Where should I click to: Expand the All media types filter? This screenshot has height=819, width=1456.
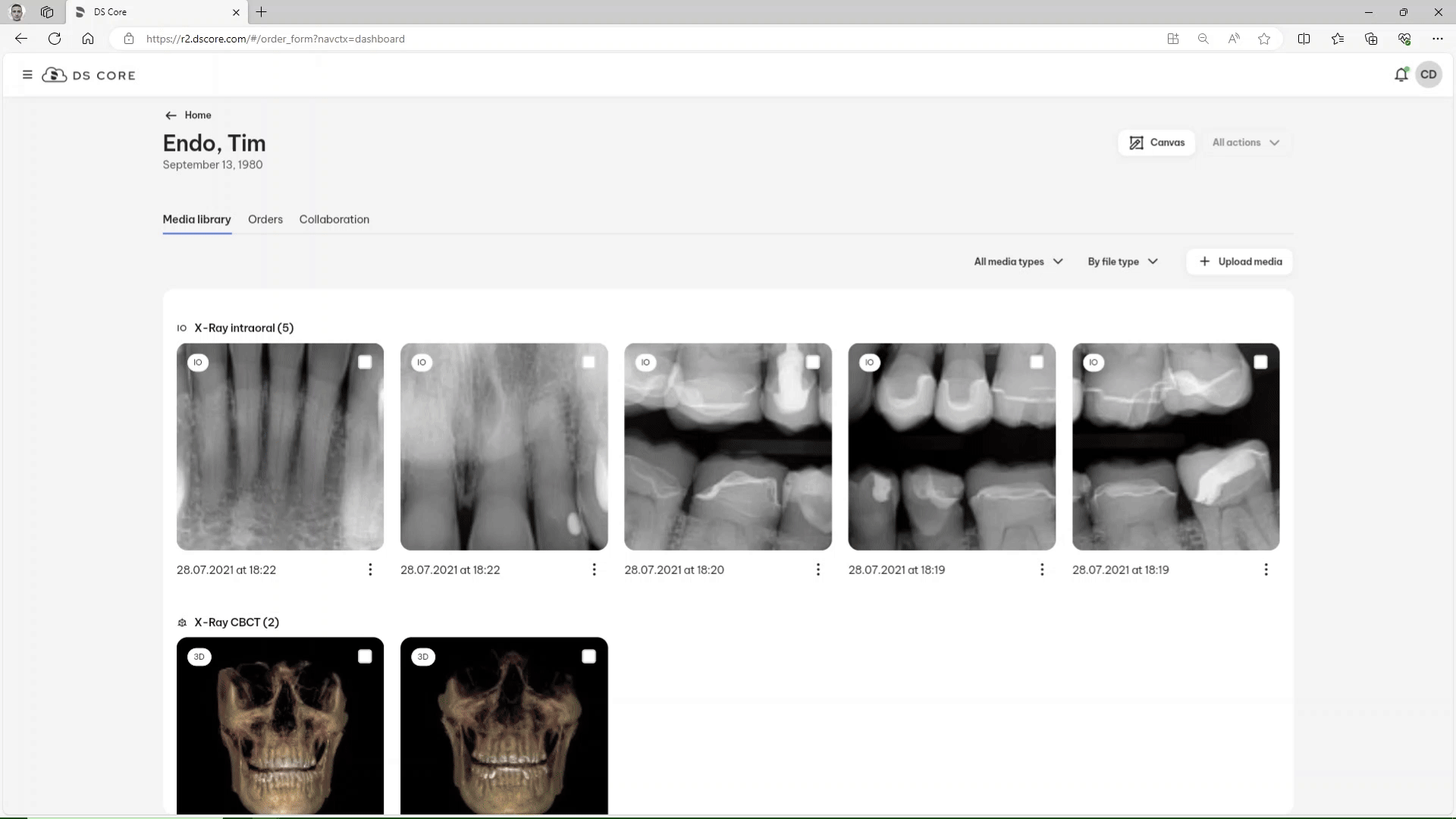[x=1018, y=262]
